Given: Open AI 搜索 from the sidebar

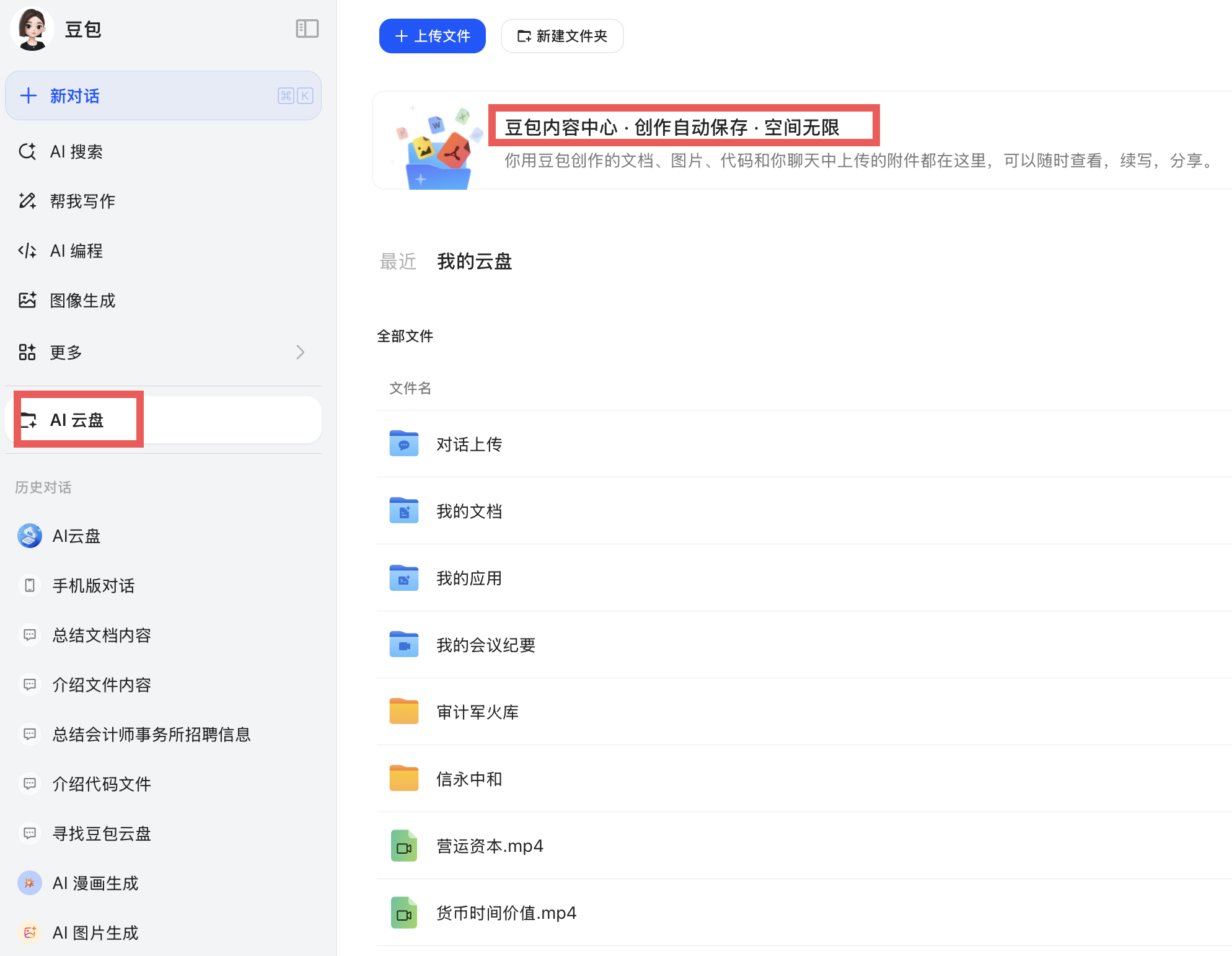Looking at the screenshot, I should 163,151.
